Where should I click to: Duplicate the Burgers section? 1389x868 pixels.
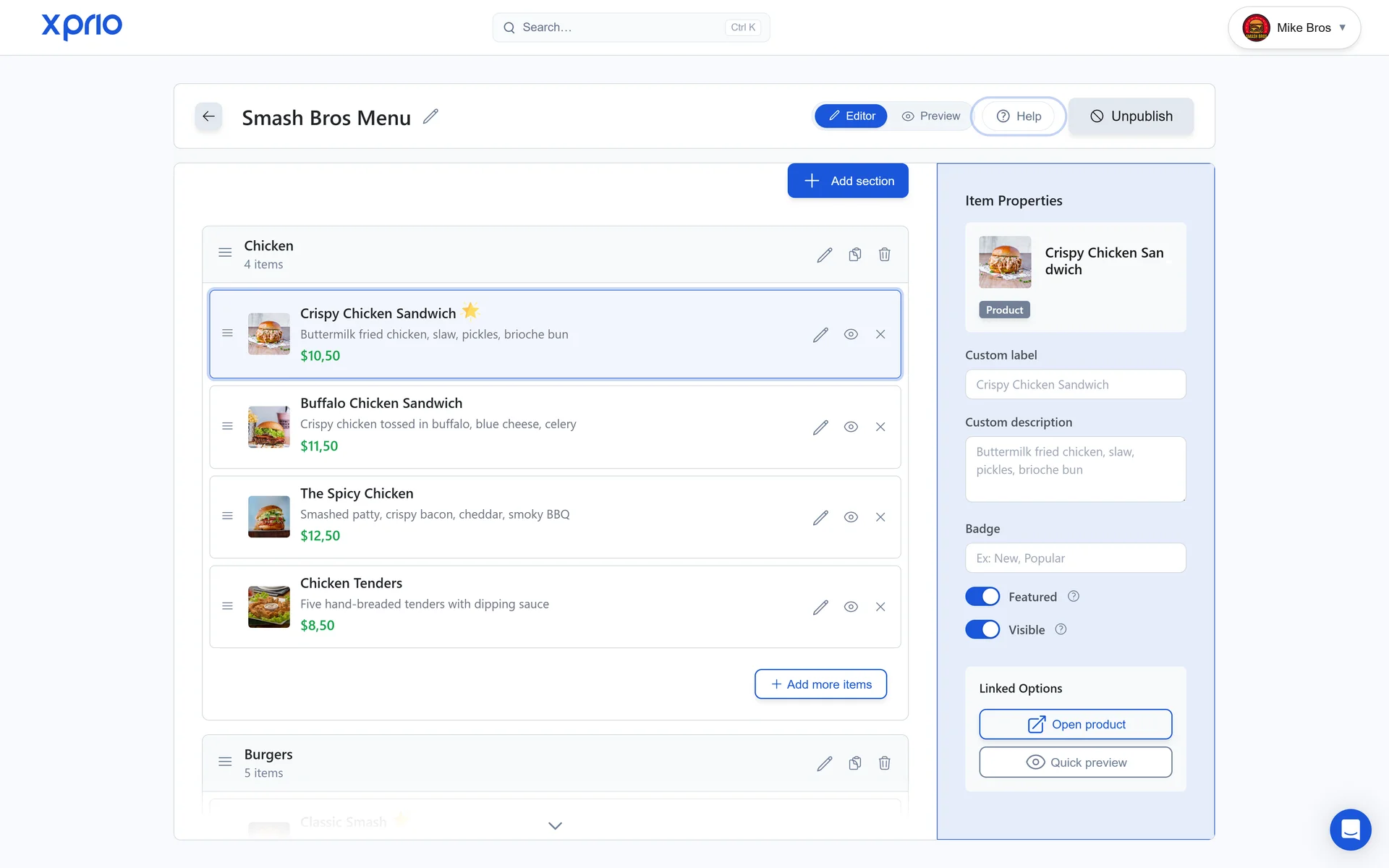(855, 763)
